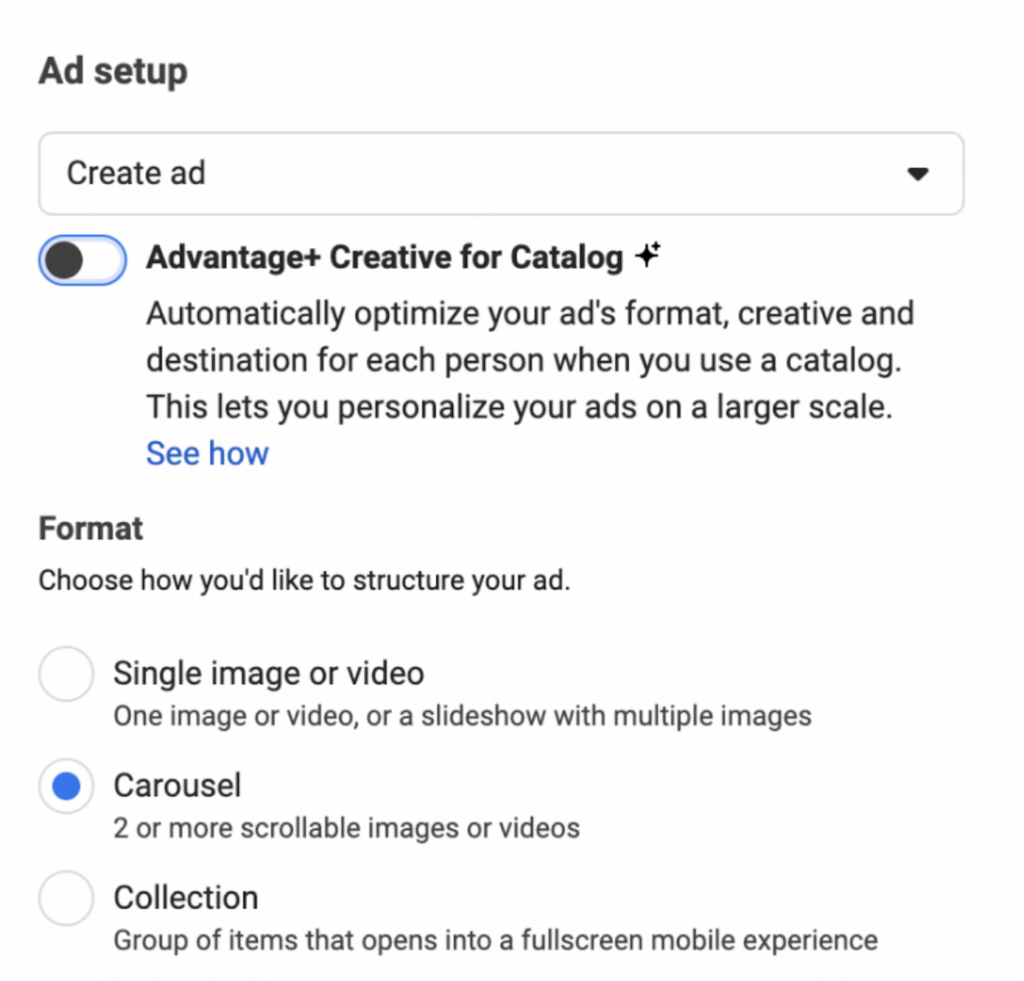This screenshot has height=981, width=1024.
Task: Click the sparkle icon next to Catalog
Action: click(648, 255)
